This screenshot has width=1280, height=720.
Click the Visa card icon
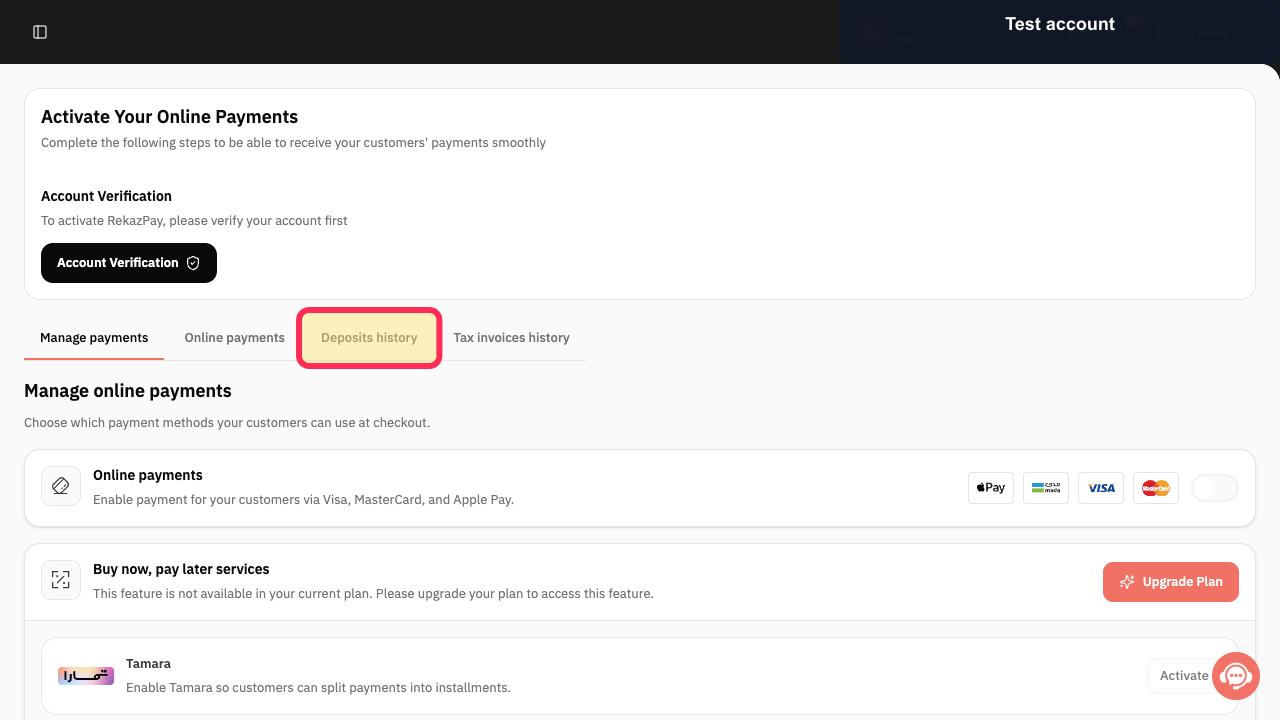click(1101, 488)
